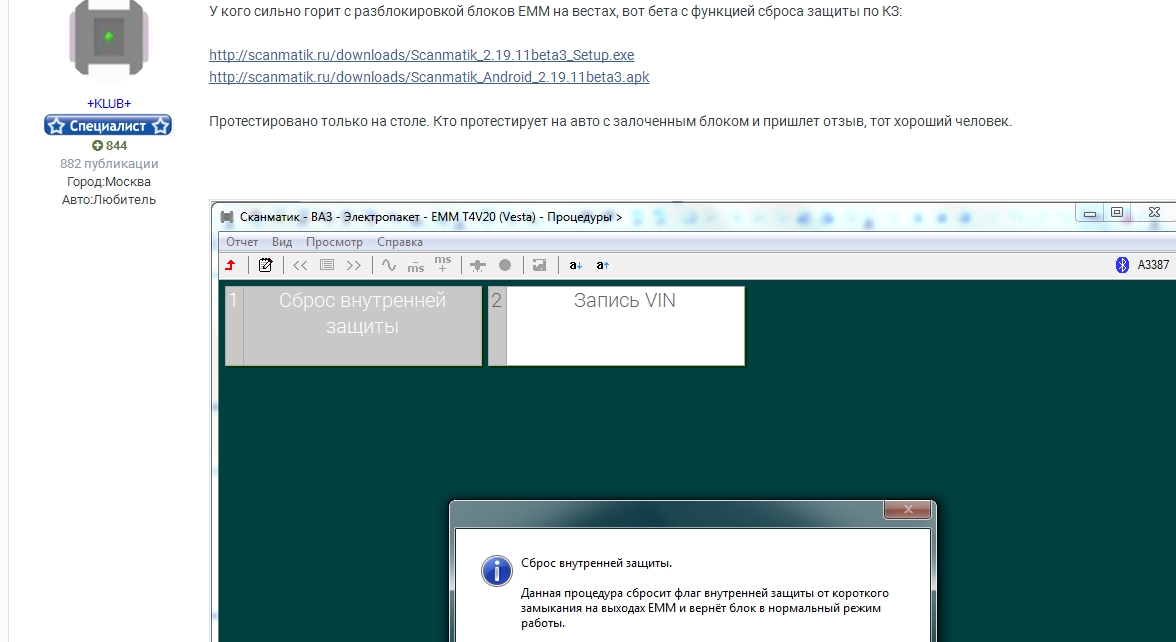Click the red up-arrow back icon
The width and height of the screenshot is (1176, 642).
coord(230,265)
